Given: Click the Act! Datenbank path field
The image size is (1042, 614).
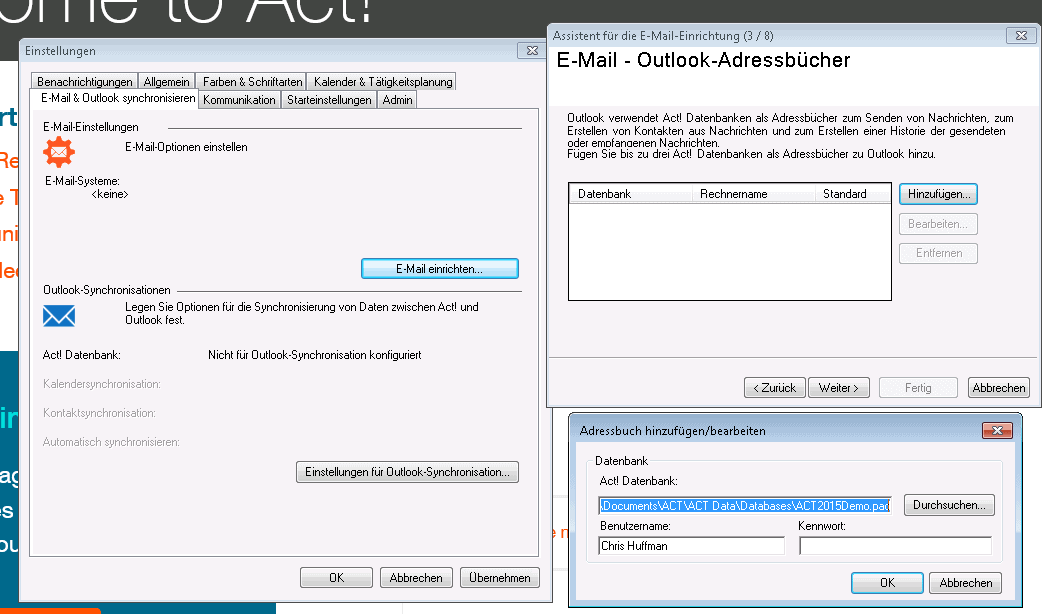Looking at the screenshot, I should tap(744, 507).
